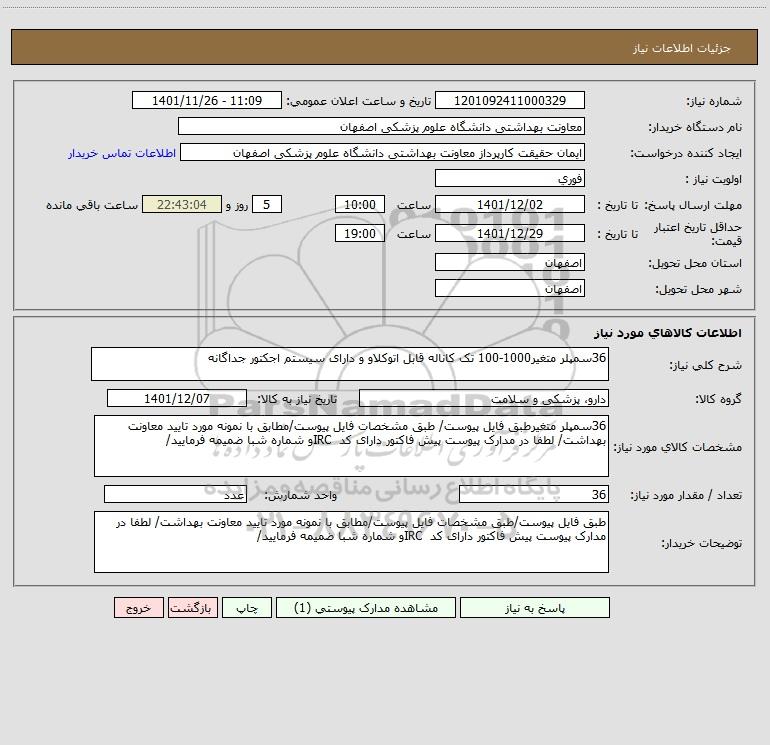Screen dimensions: 770x745
Task: Click delivery province field اصفهان
Action: [510, 262]
